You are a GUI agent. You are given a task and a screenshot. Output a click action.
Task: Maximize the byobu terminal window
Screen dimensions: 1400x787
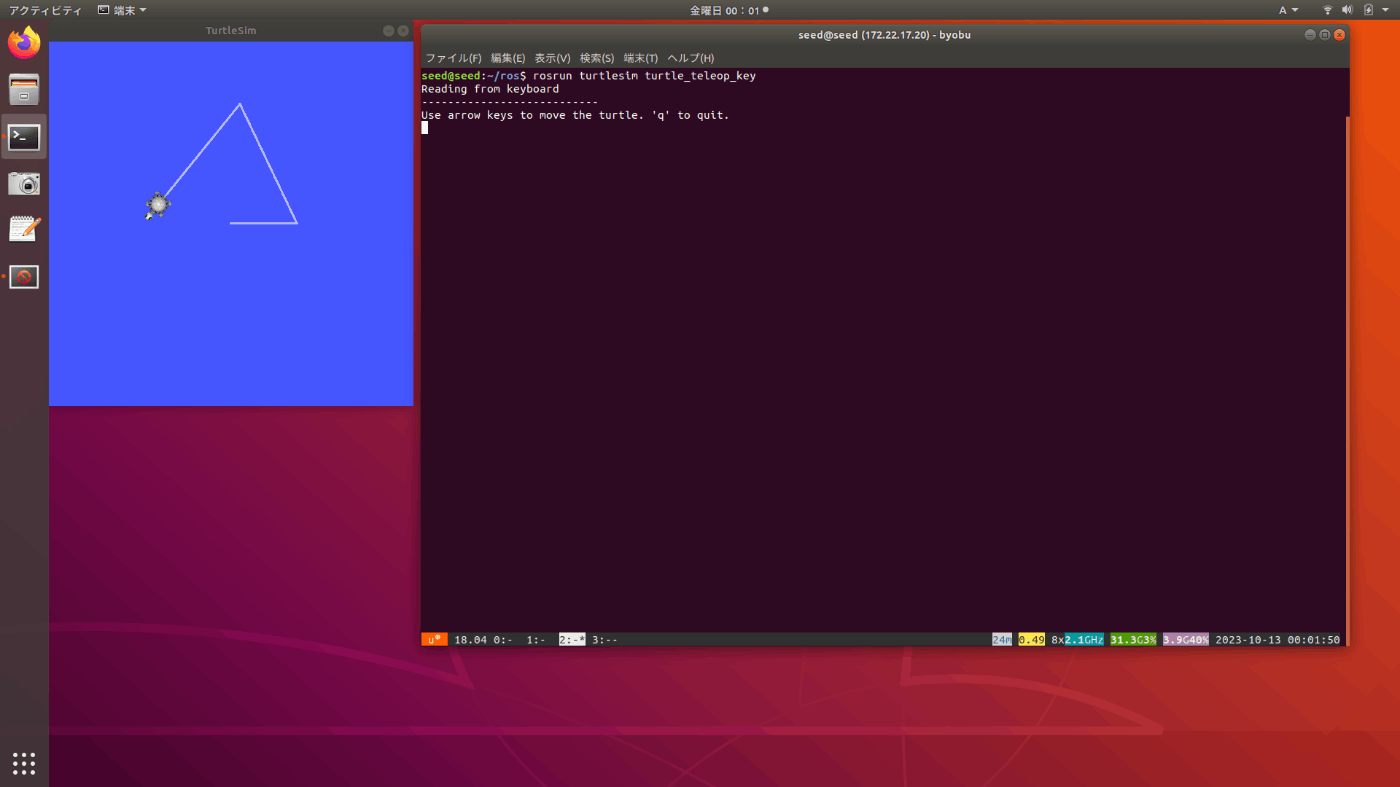1325,35
